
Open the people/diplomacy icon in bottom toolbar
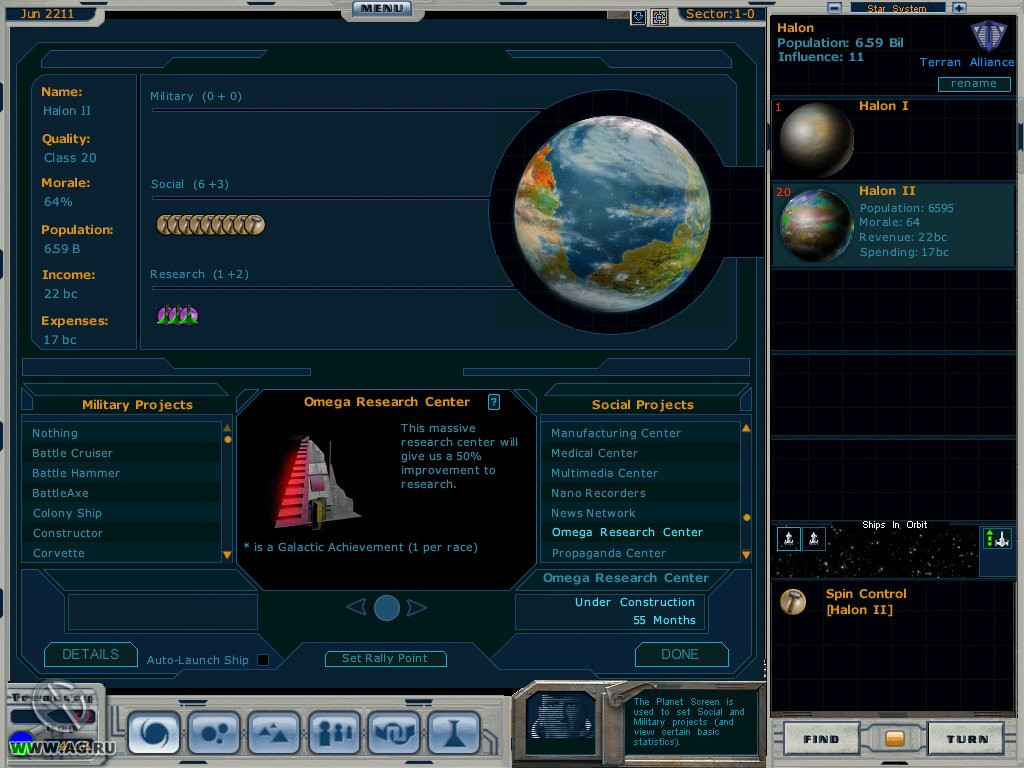pyautogui.click(x=334, y=732)
